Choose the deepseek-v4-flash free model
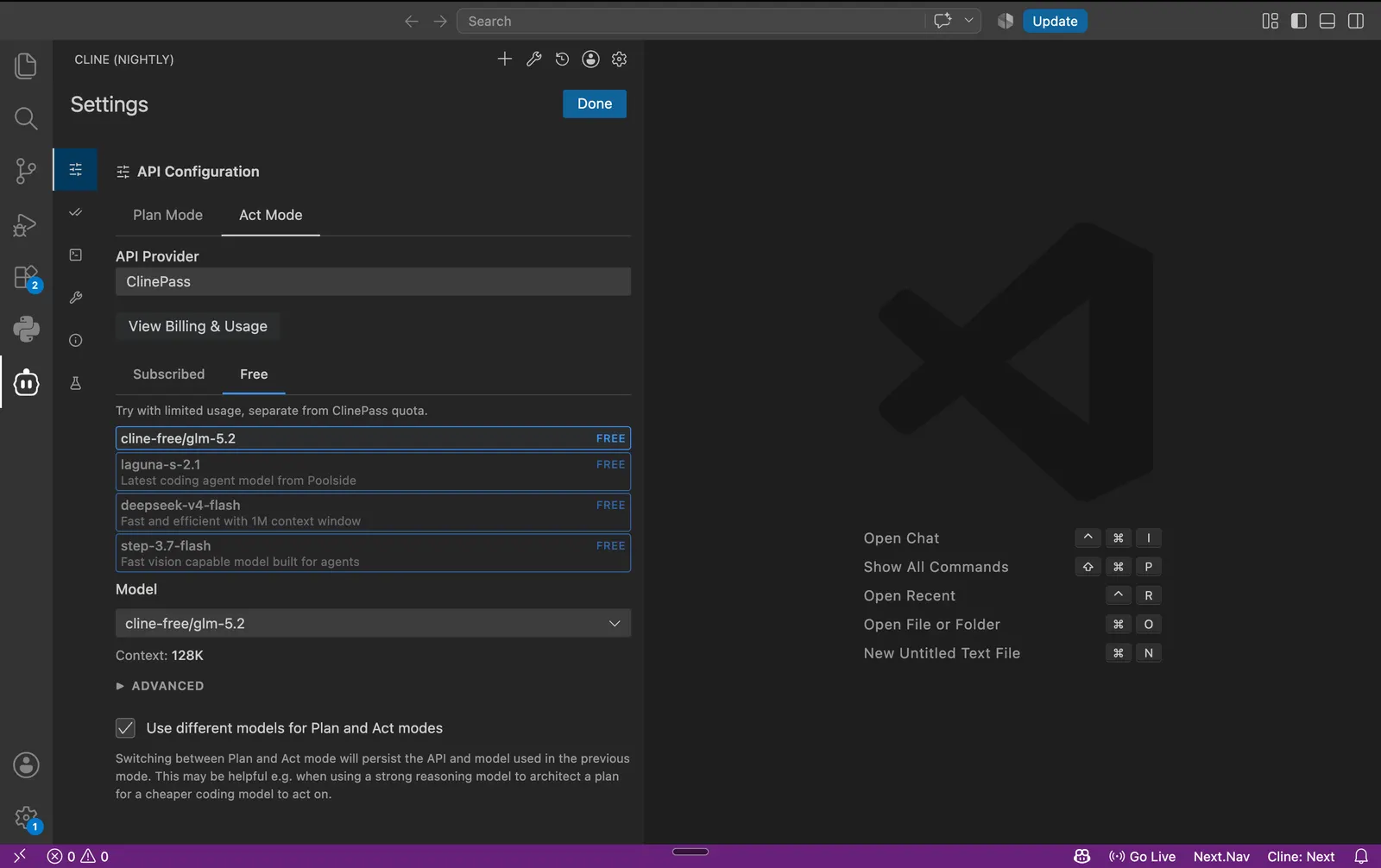The width and height of the screenshot is (1381, 868). 373,513
